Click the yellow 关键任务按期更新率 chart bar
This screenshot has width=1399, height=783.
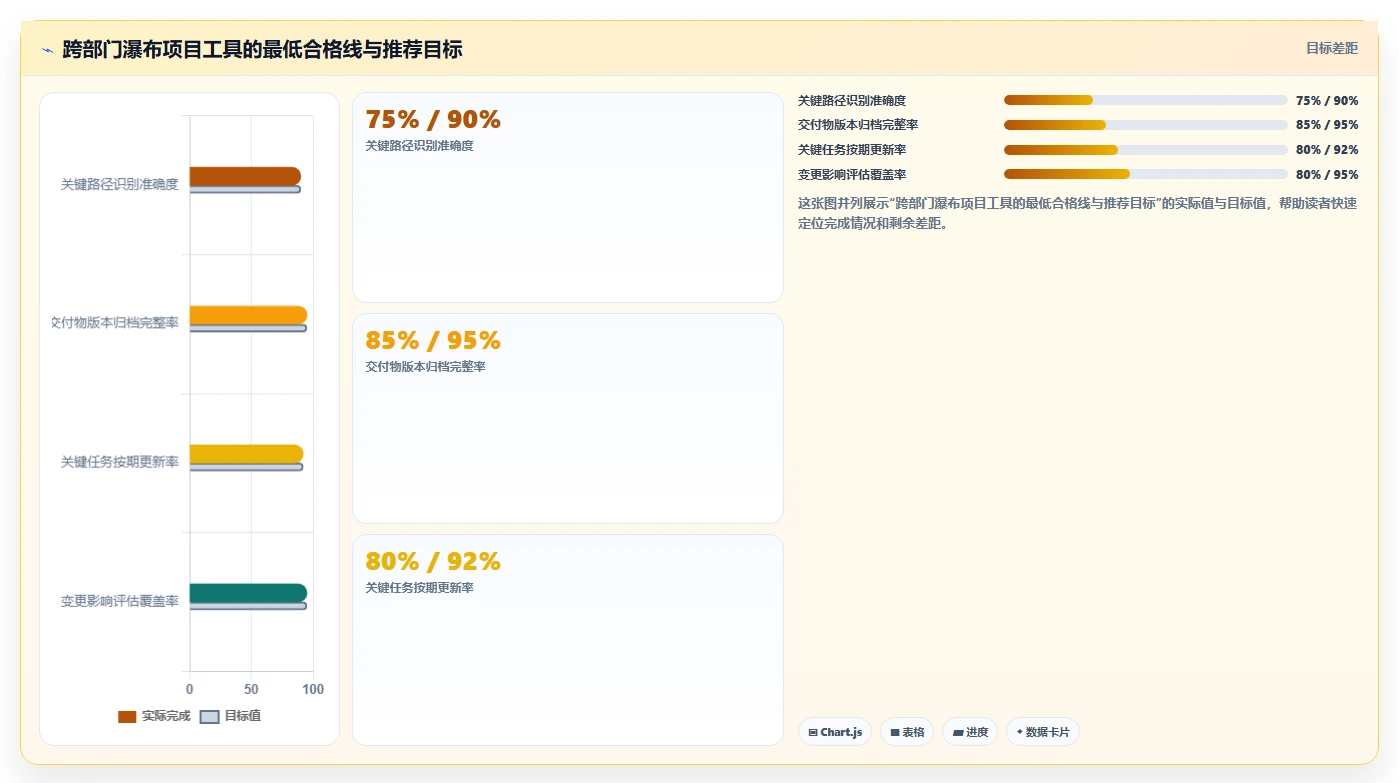point(246,454)
